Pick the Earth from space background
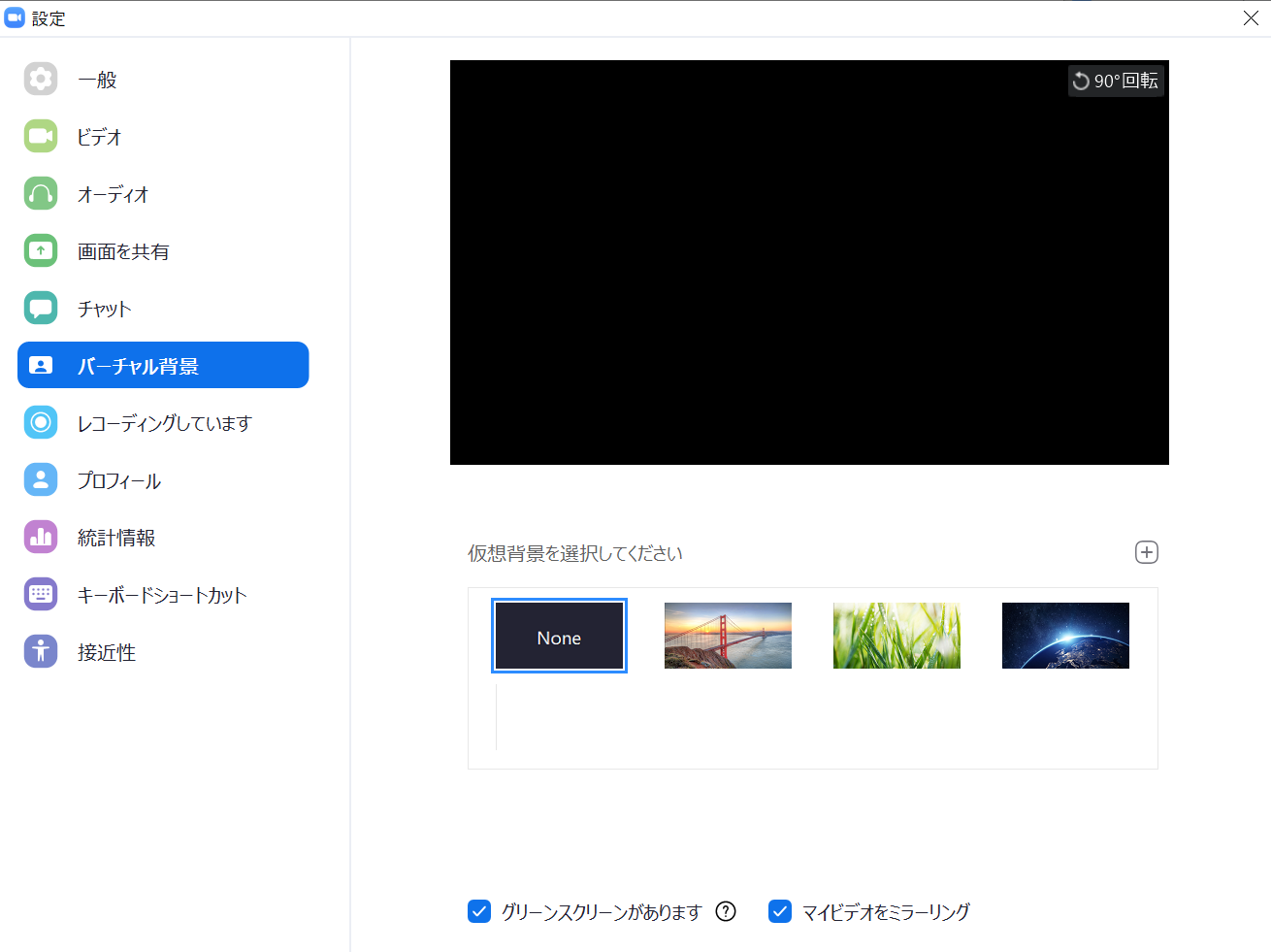Viewport: 1271px width, 952px height. (x=1064, y=636)
